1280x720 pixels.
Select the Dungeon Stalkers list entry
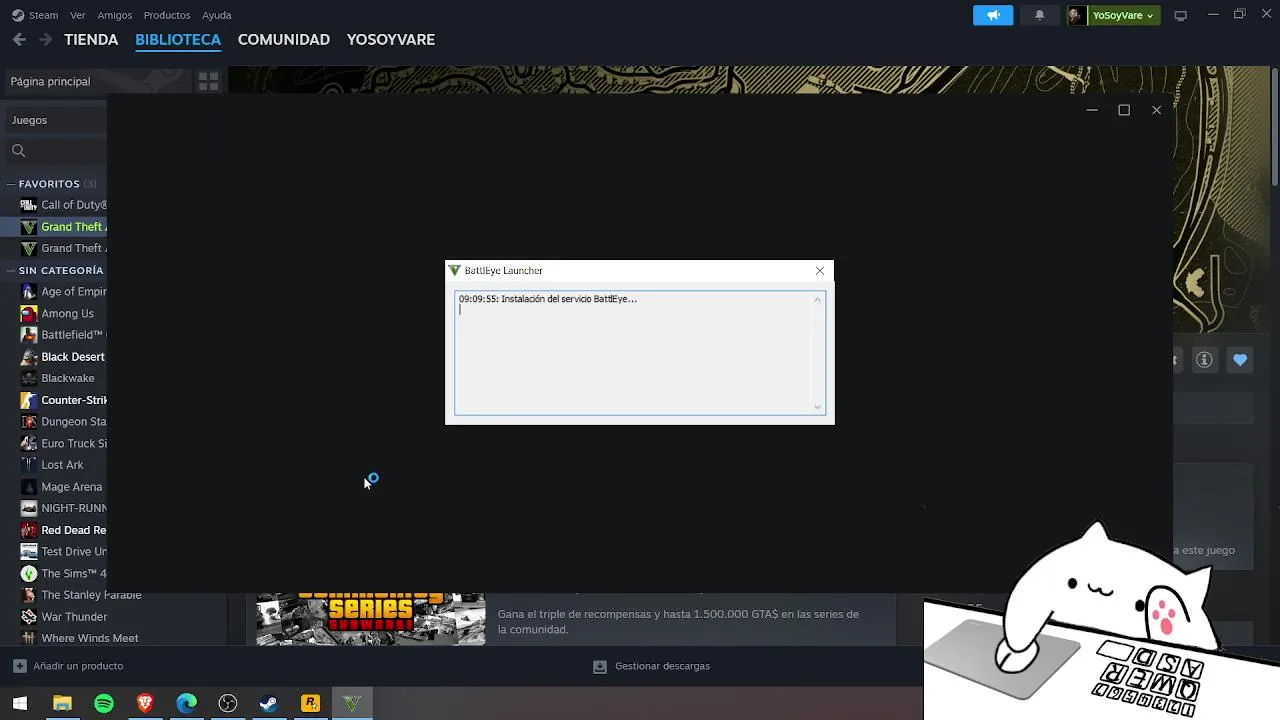click(74, 422)
